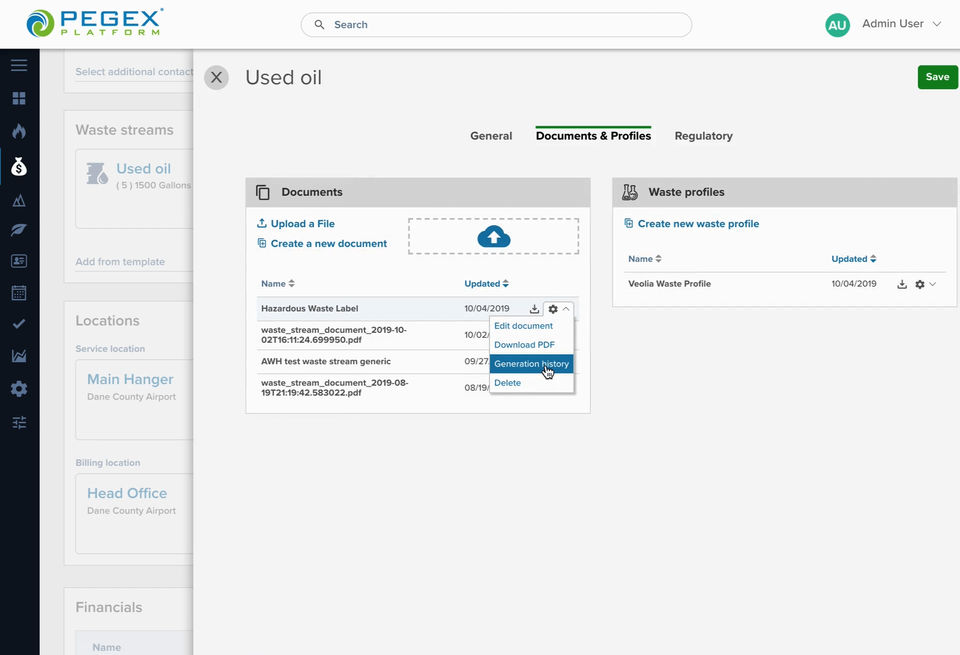
Task: Open the Used oil waste stream card
Action: [x=134, y=189]
